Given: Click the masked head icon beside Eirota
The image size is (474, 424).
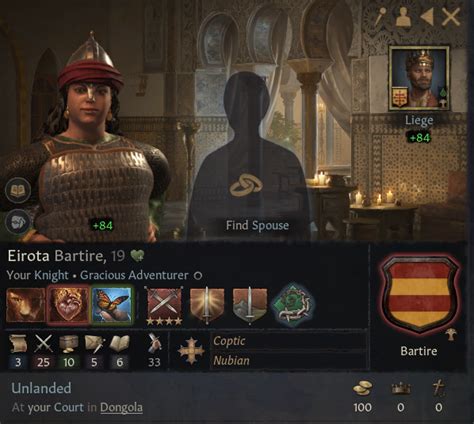Looking at the screenshot, I should (x=18, y=222).
